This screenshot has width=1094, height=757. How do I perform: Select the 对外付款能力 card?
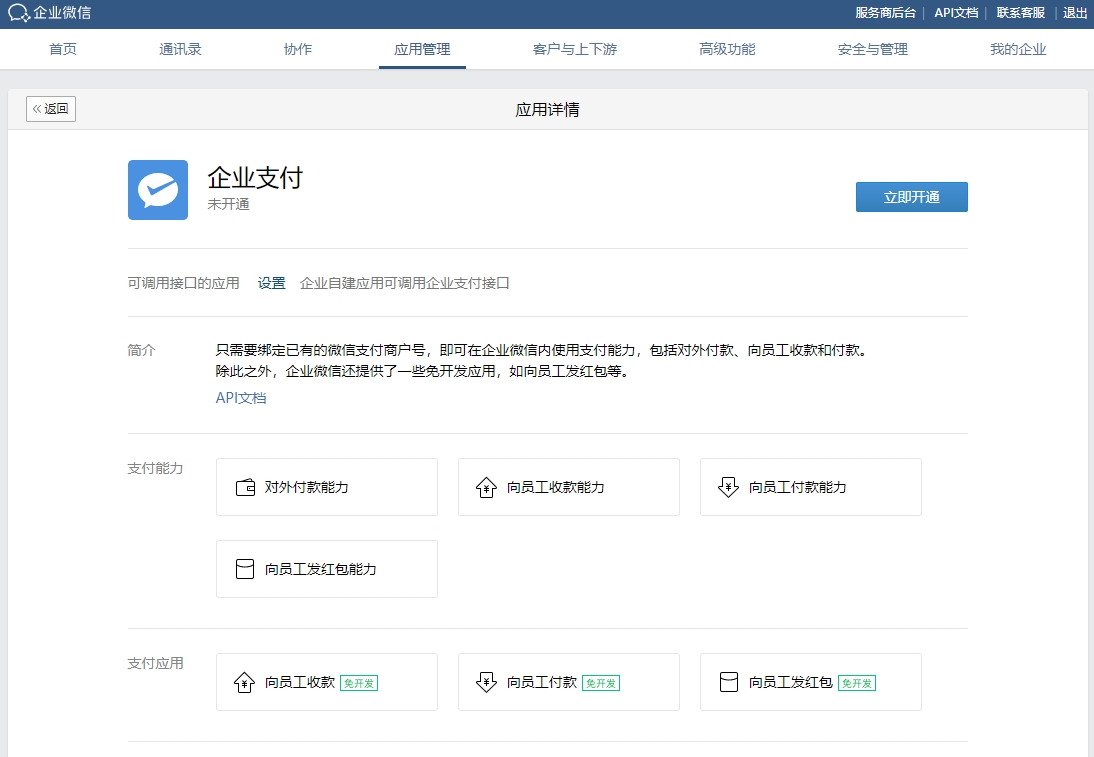click(327, 487)
